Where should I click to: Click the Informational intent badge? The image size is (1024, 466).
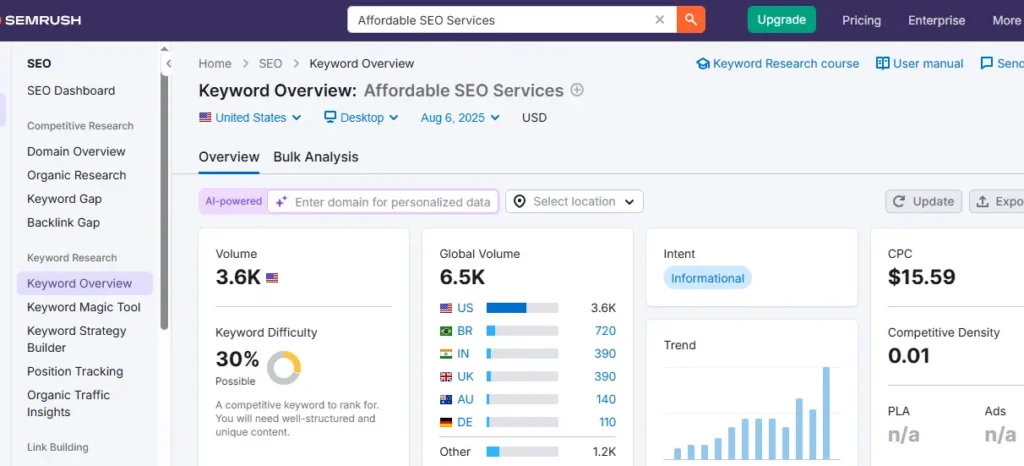707,278
